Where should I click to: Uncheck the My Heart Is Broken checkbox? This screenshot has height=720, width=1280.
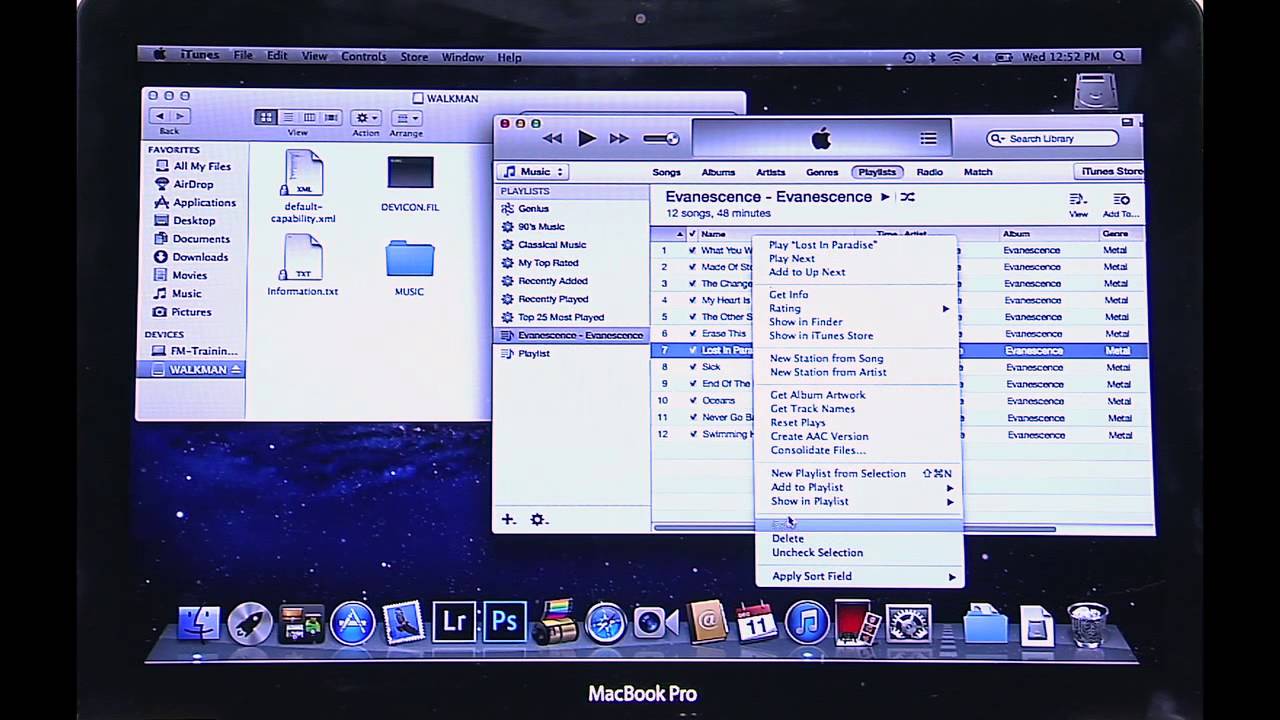point(692,300)
